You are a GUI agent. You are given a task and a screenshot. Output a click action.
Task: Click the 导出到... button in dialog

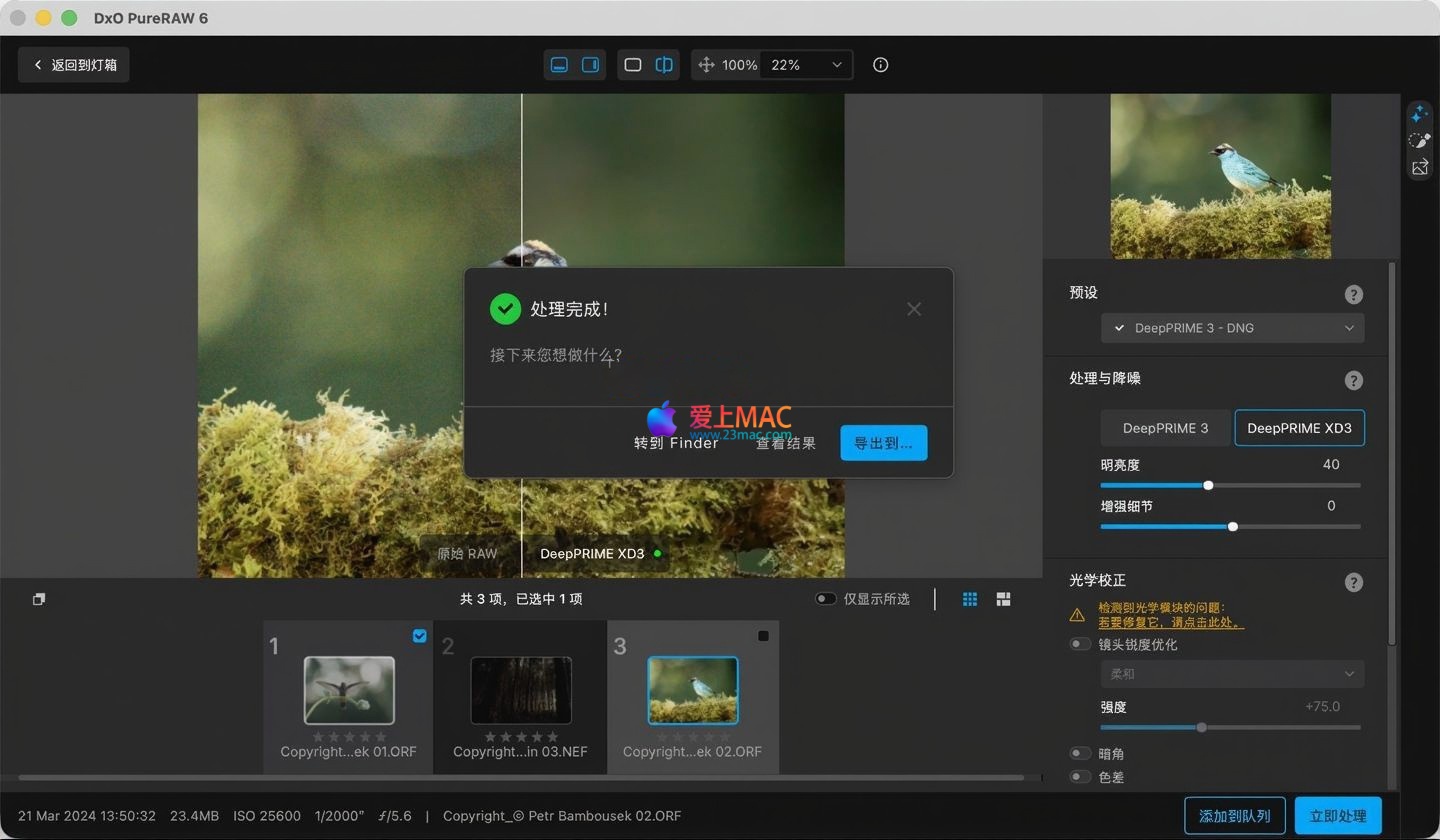(883, 443)
